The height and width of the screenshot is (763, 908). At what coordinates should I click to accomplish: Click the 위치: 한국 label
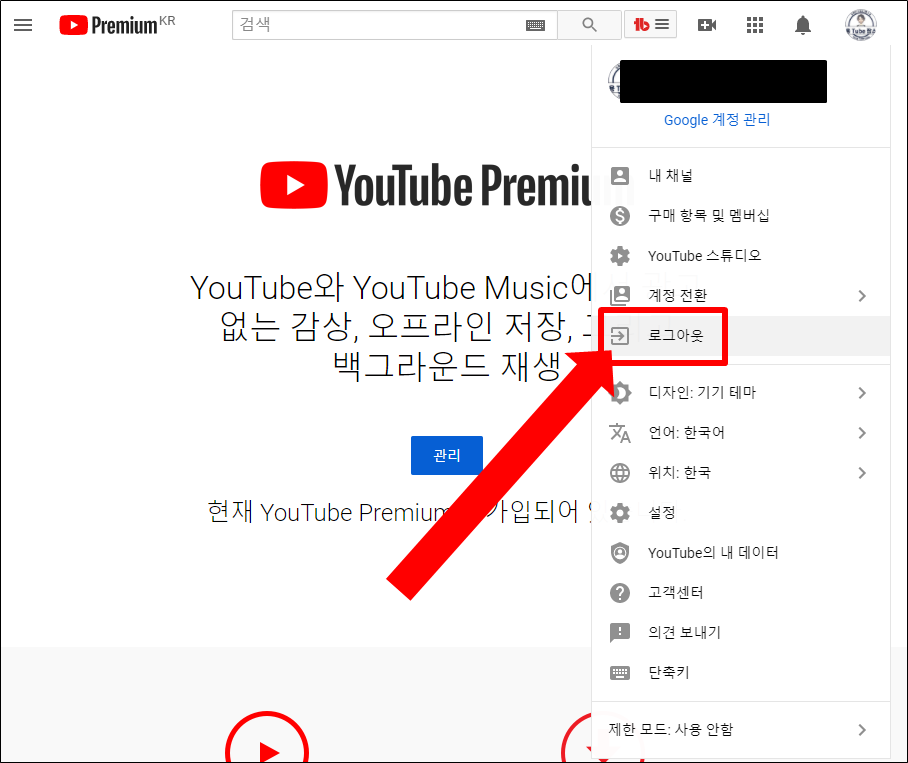(x=679, y=472)
